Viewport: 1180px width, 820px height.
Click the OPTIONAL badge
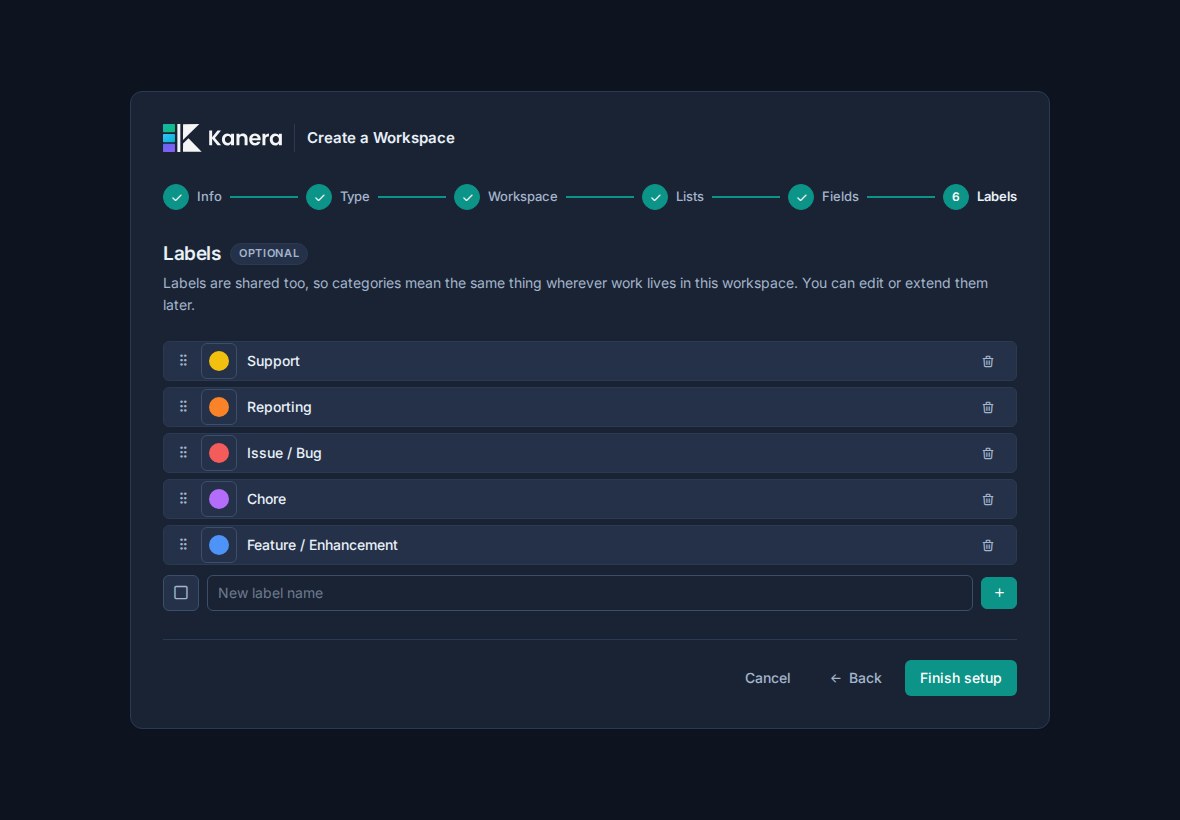point(269,254)
